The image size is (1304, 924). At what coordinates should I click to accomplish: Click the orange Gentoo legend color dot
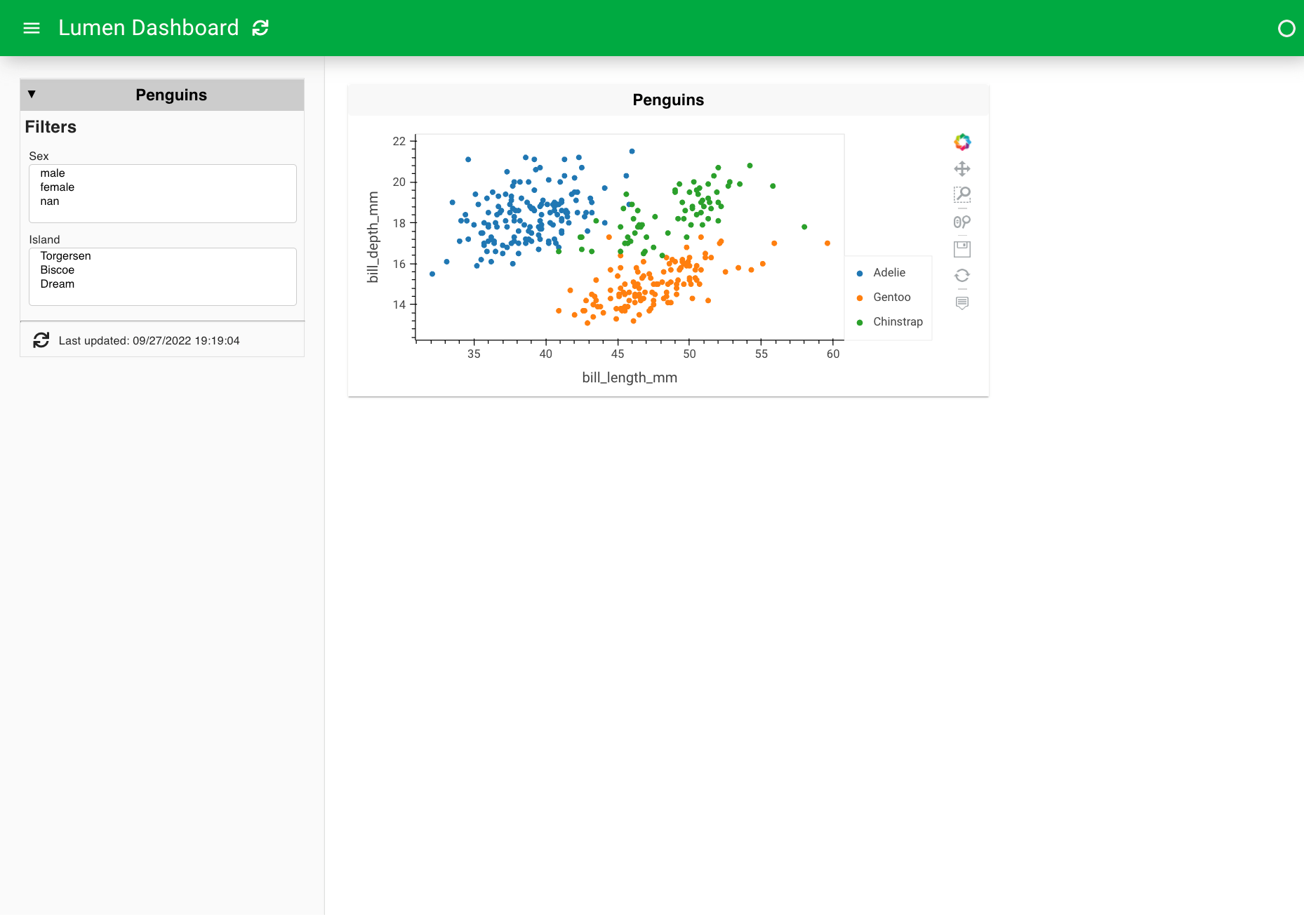tap(860, 298)
